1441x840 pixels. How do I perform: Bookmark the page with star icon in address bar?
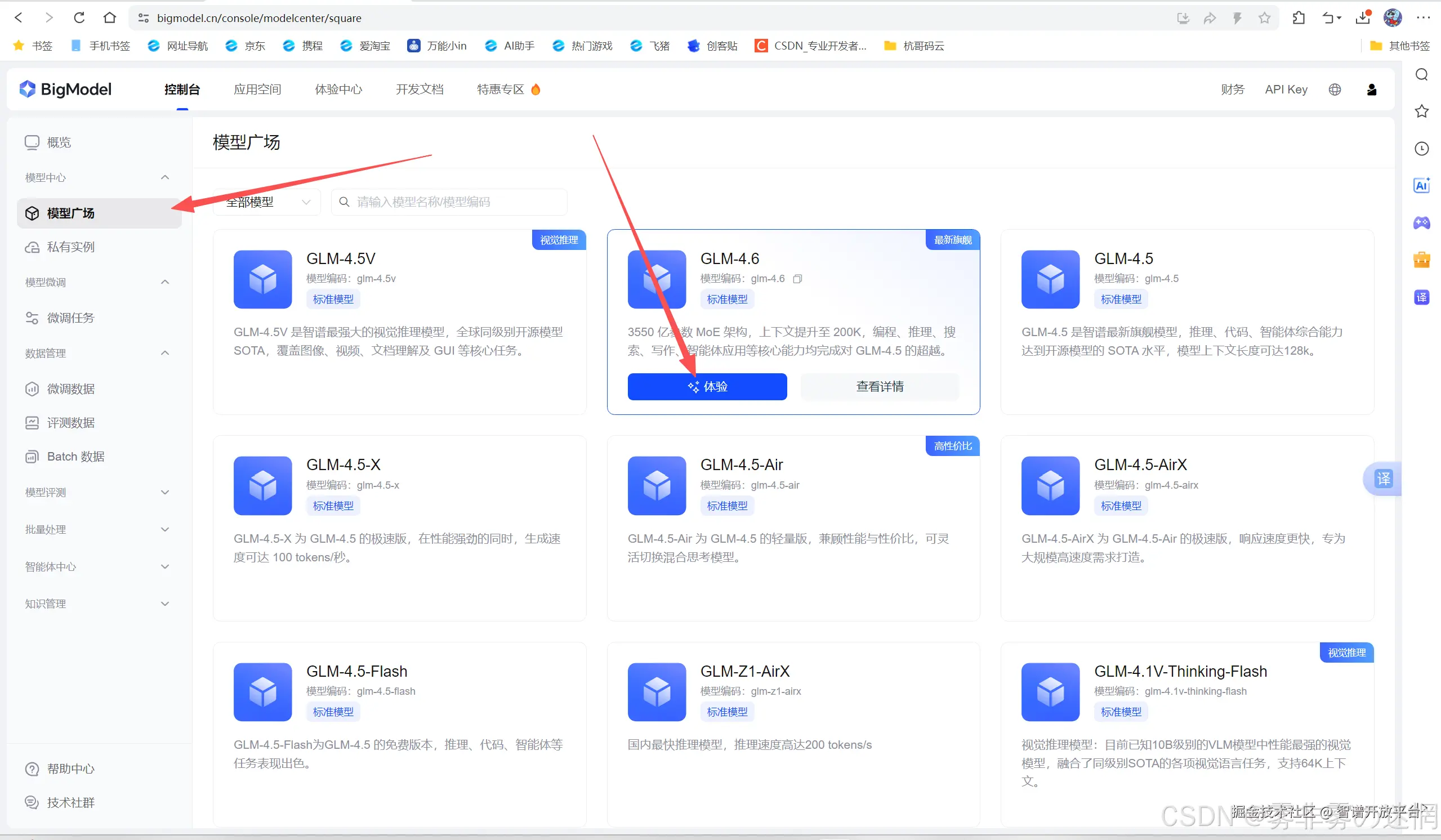click(x=1264, y=19)
